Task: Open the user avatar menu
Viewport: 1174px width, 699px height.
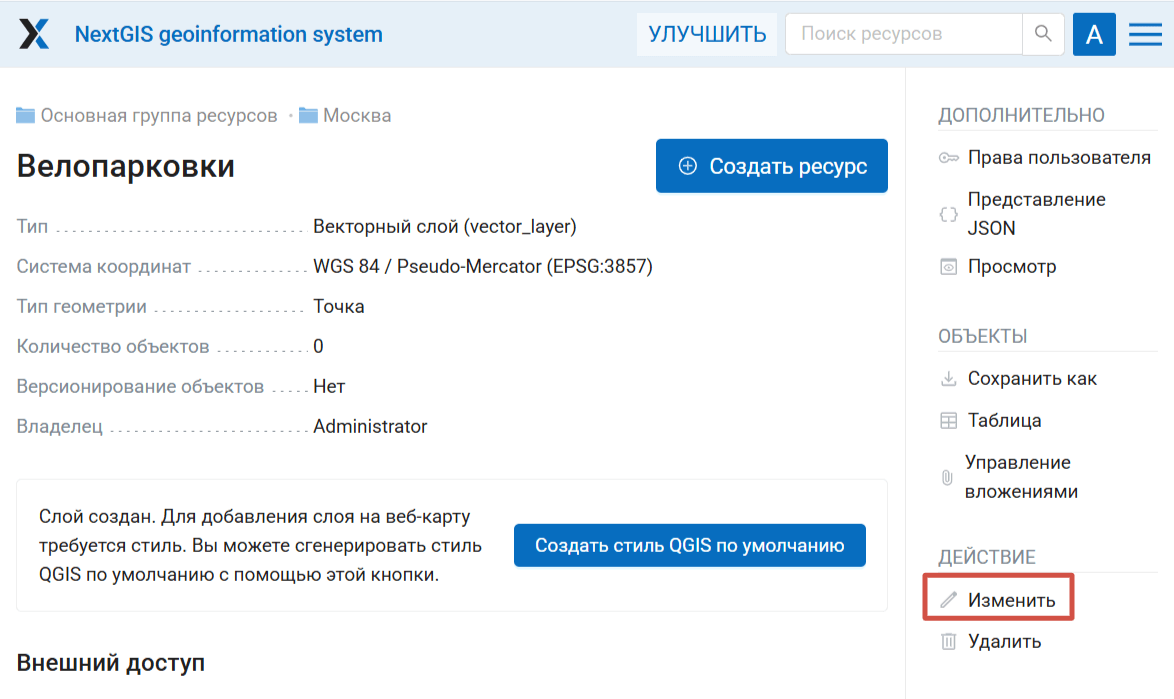Action: click(x=1094, y=34)
